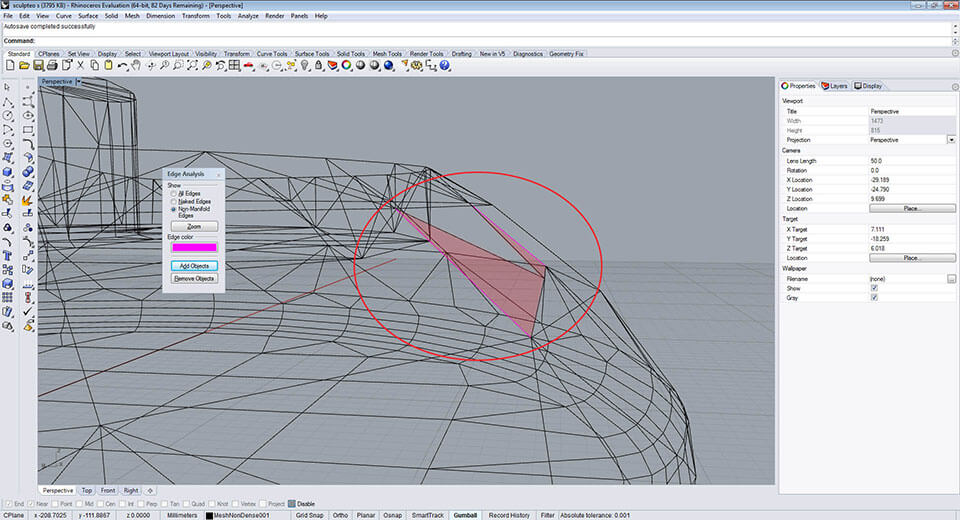The width and height of the screenshot is (960, 520).
Task: Open the Projection dropdown in Properties
Action: pos(950,140)
